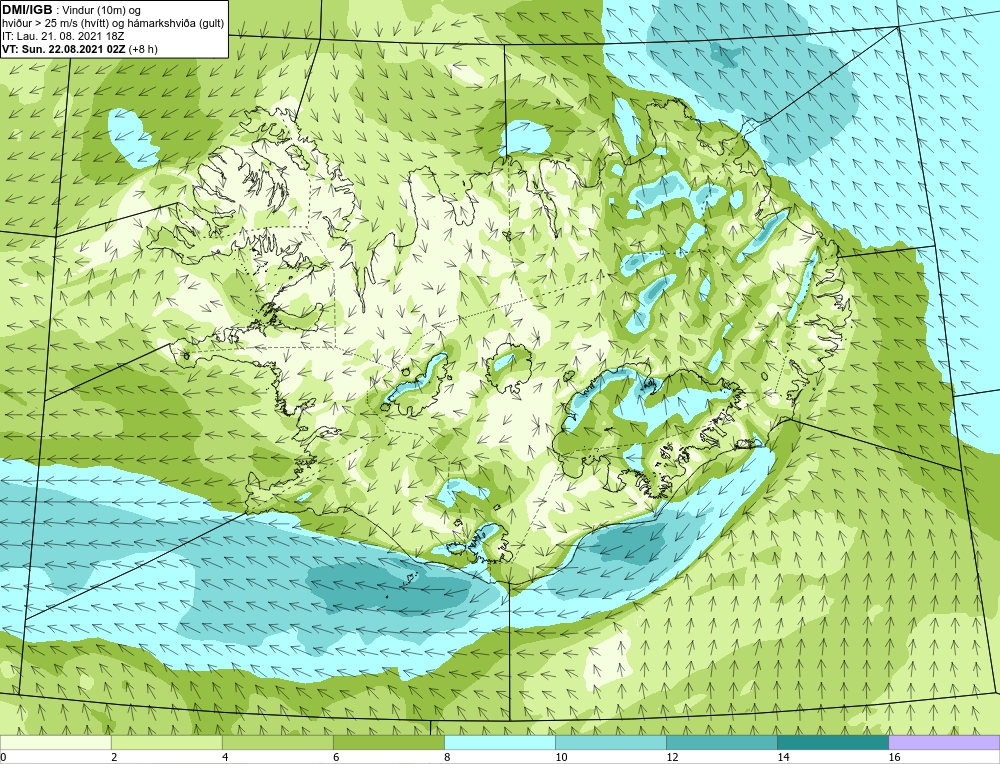The image size is (1000, 764).
Task: Click the 2–4 m/s light green legend swatch
Action: (x=166, y=742)
